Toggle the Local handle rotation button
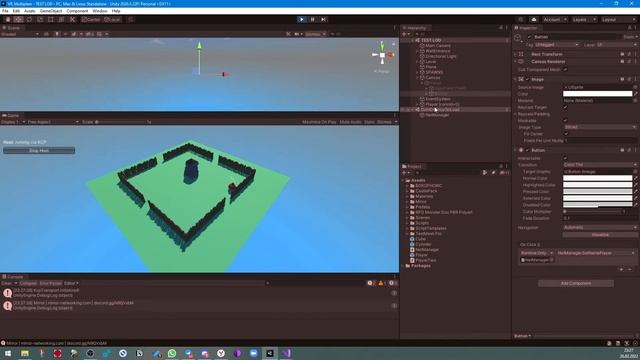This screenshot has width=640, height=360. pos(112,20)
